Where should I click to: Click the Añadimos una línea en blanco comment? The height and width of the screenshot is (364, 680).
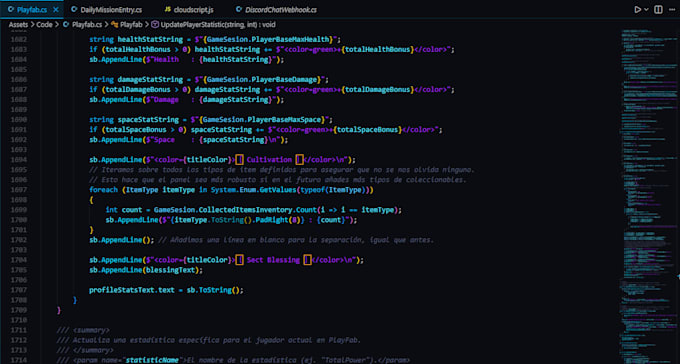pyautogui.click(x=297, y=240)
